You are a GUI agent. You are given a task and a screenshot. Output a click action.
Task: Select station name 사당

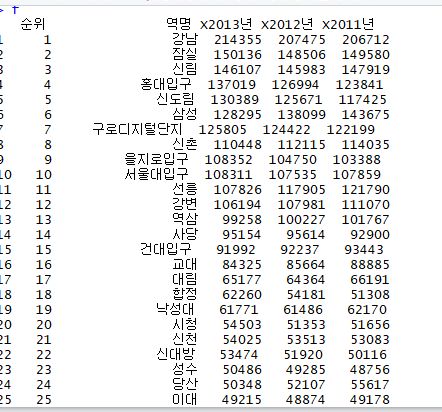pyautogui.click(x=185, y=234)
